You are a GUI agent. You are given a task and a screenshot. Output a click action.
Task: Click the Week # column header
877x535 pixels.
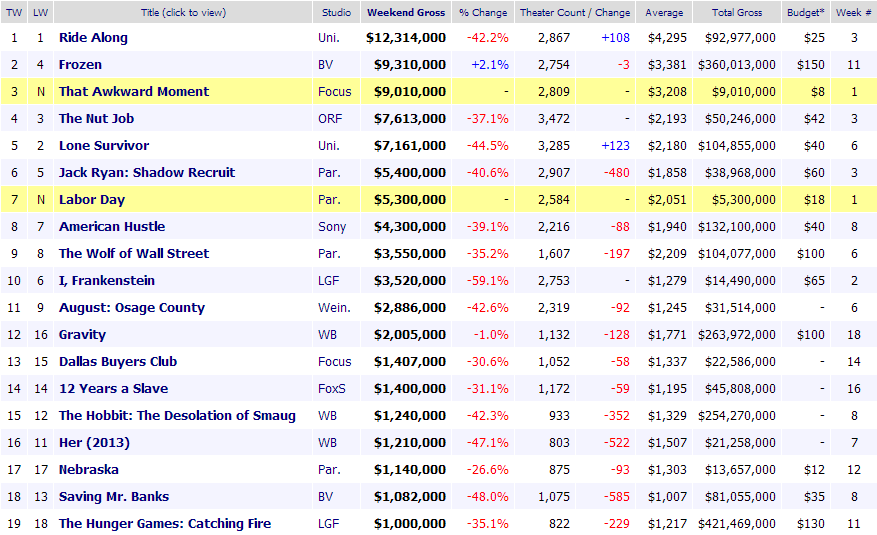[854, 12]
